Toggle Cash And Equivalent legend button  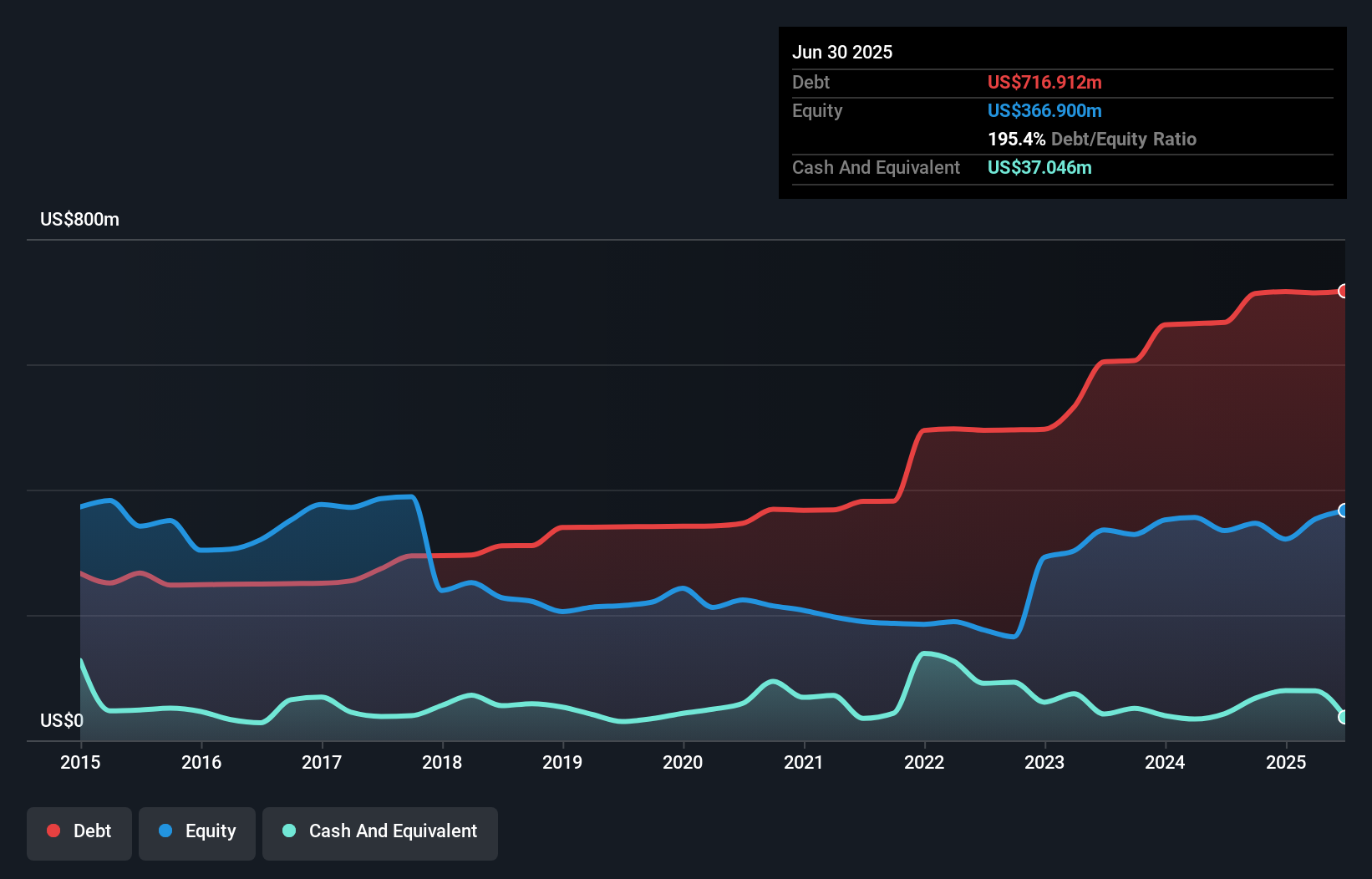[380, 833]
